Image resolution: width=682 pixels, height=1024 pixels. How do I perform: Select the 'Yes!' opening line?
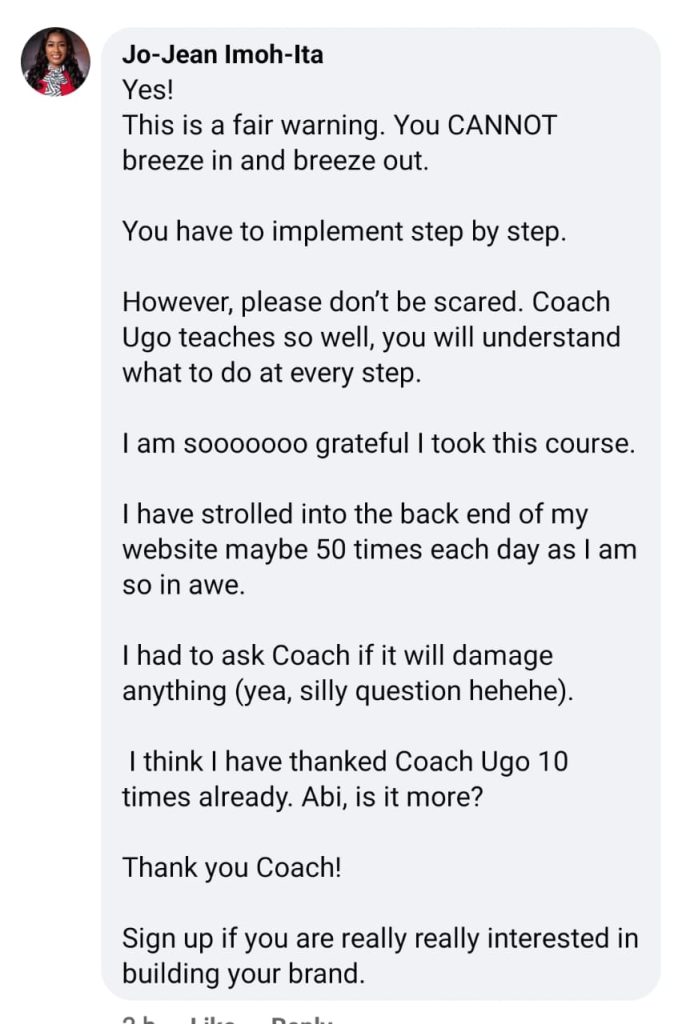[148, 90]
